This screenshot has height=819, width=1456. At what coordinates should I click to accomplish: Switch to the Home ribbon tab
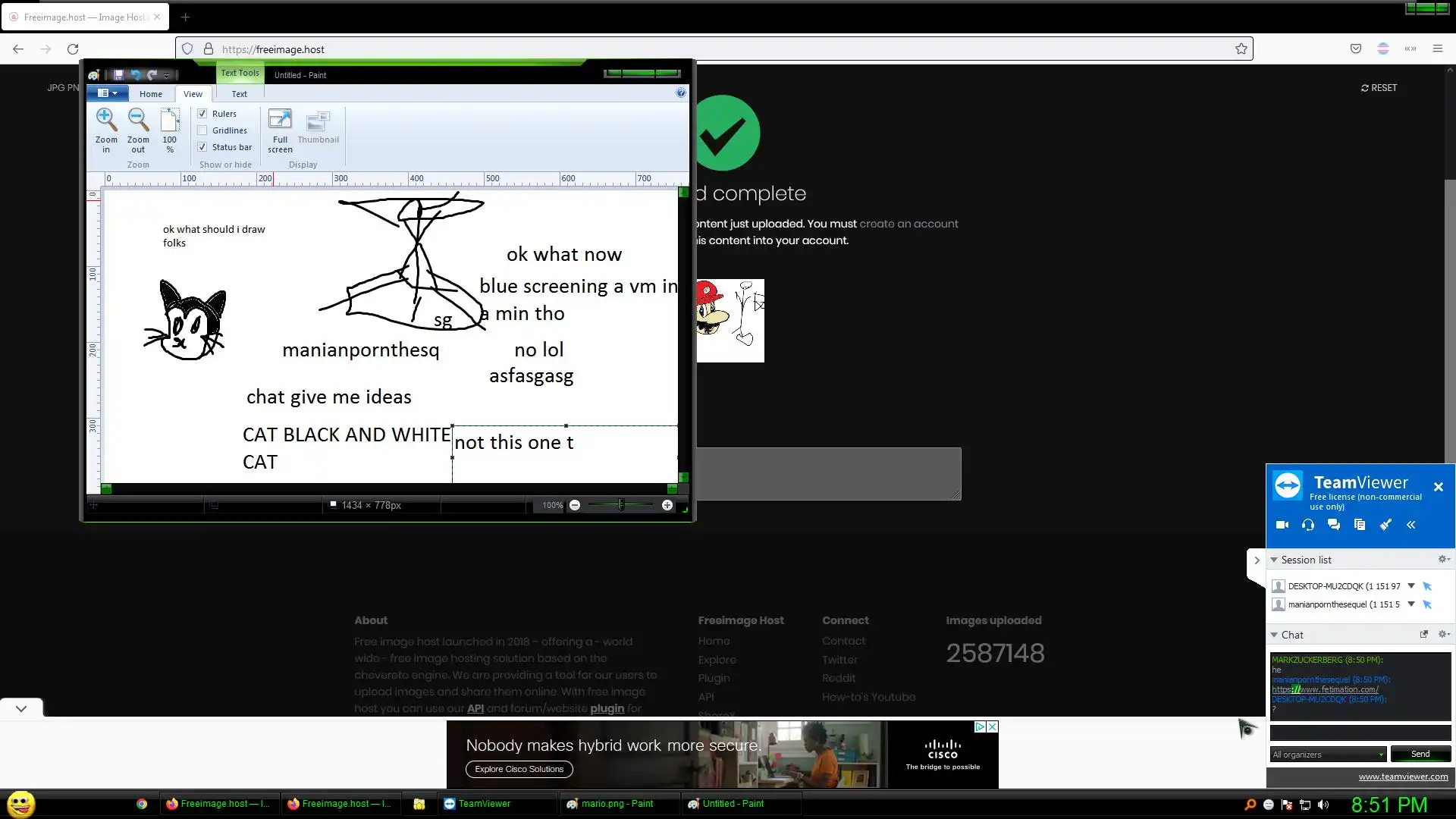pyautogui.click(x=150, y=94)
